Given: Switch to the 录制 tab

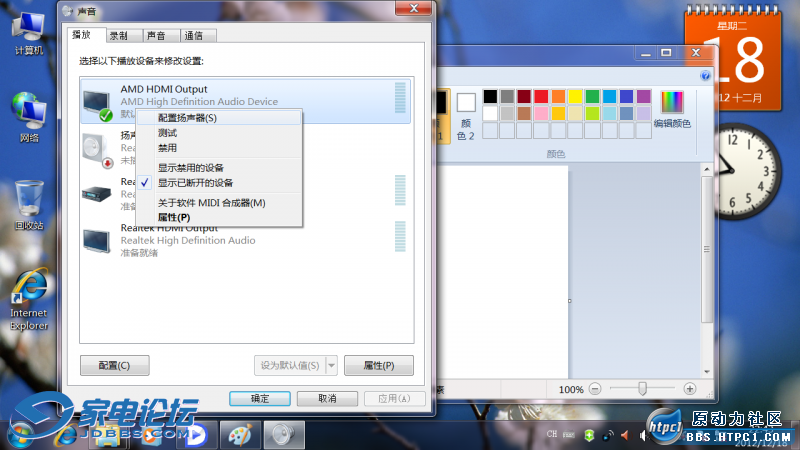Looking at the screenshot, I should click(124, 36).
